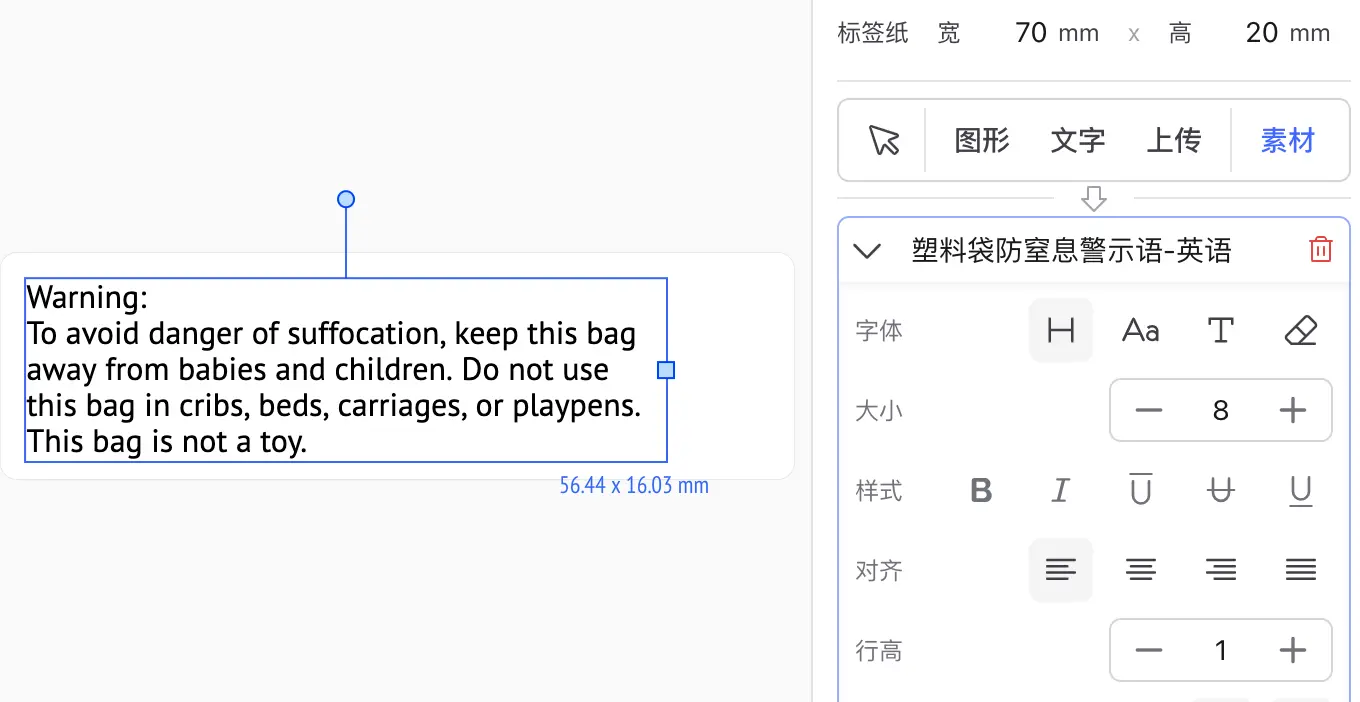Toggle italic text style
The width and height of the screenshot is (1360, 702).
click(1060, 491)
